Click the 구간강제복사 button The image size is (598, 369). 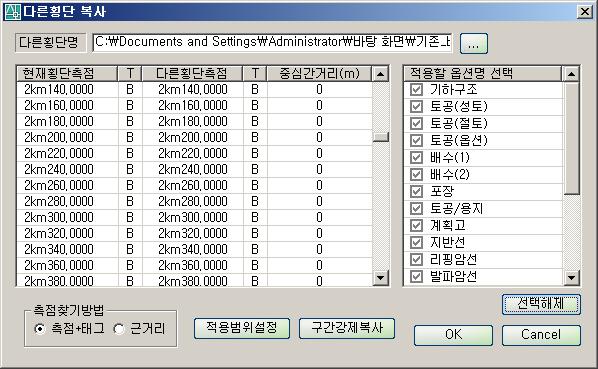[347, 328]
